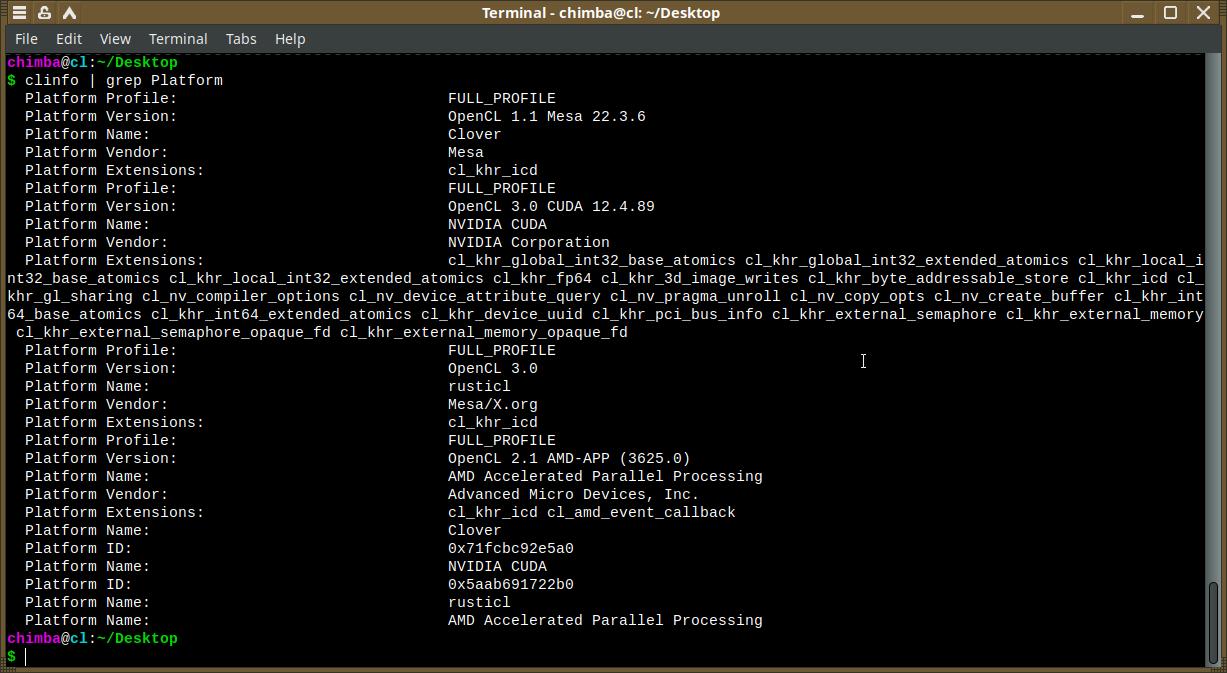Click 'cl_khr_global_int32_extended_atomics' extension text
This screenshot has height=673, width=1227.
click(x=907, y=260)
